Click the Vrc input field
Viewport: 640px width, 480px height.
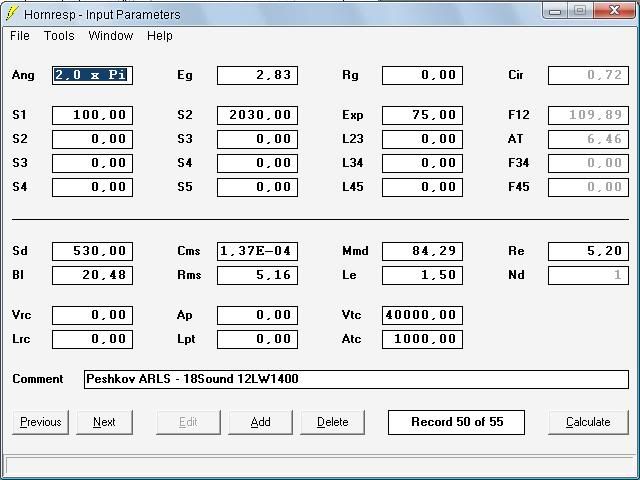(x=92, y=315)
